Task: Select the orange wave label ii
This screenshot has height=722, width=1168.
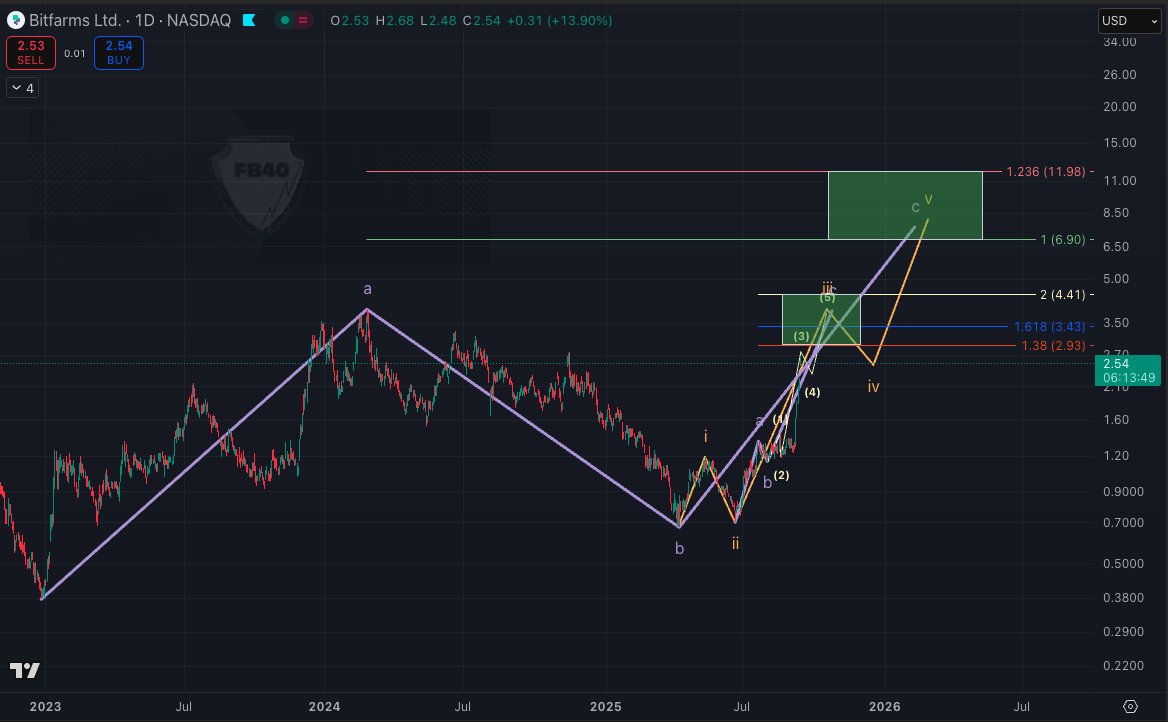Action: point(735,544)
